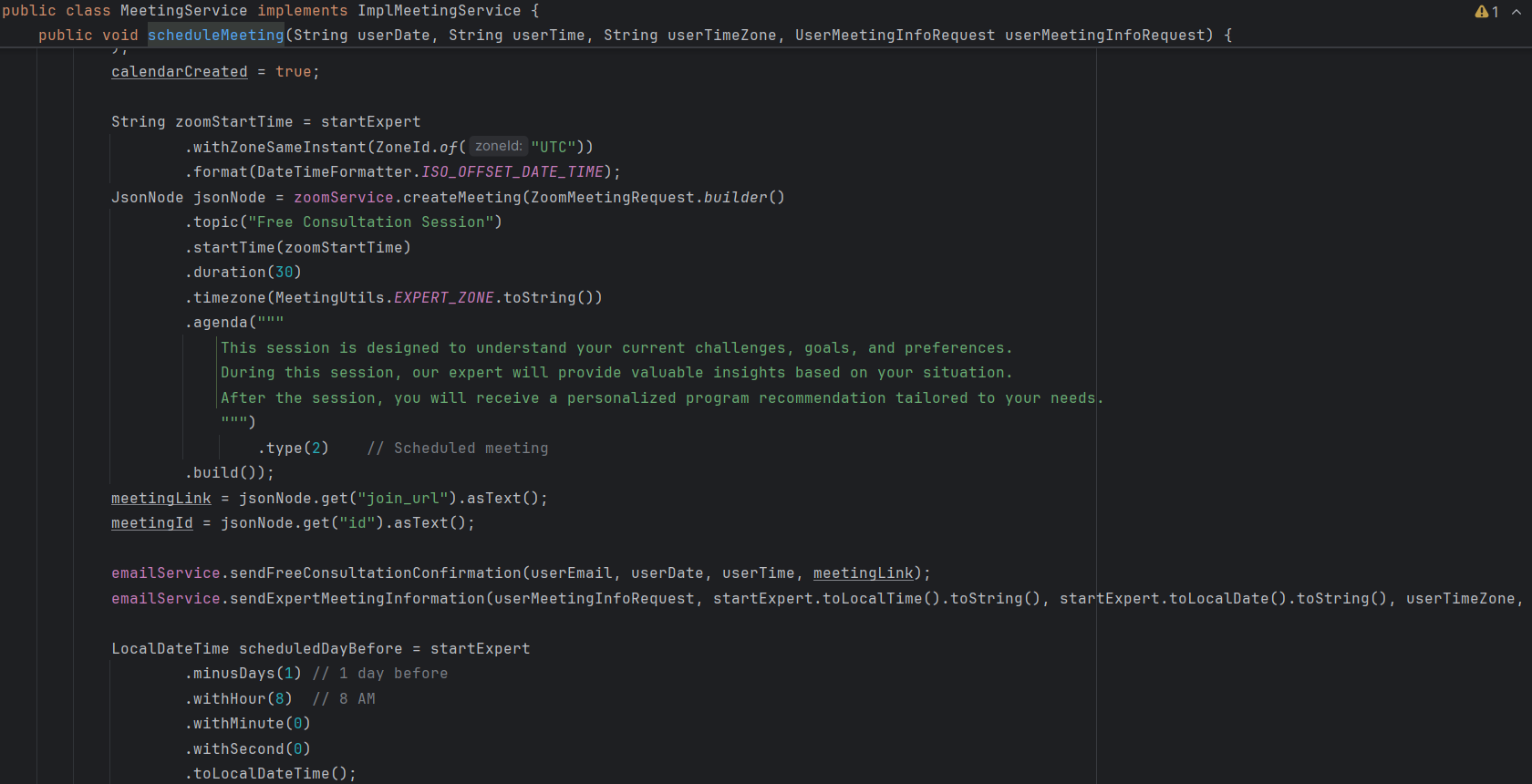The image size is (1532, 784).
Task: Click the "Scheduled meeting" comment text
Action: tap(471, 449)
